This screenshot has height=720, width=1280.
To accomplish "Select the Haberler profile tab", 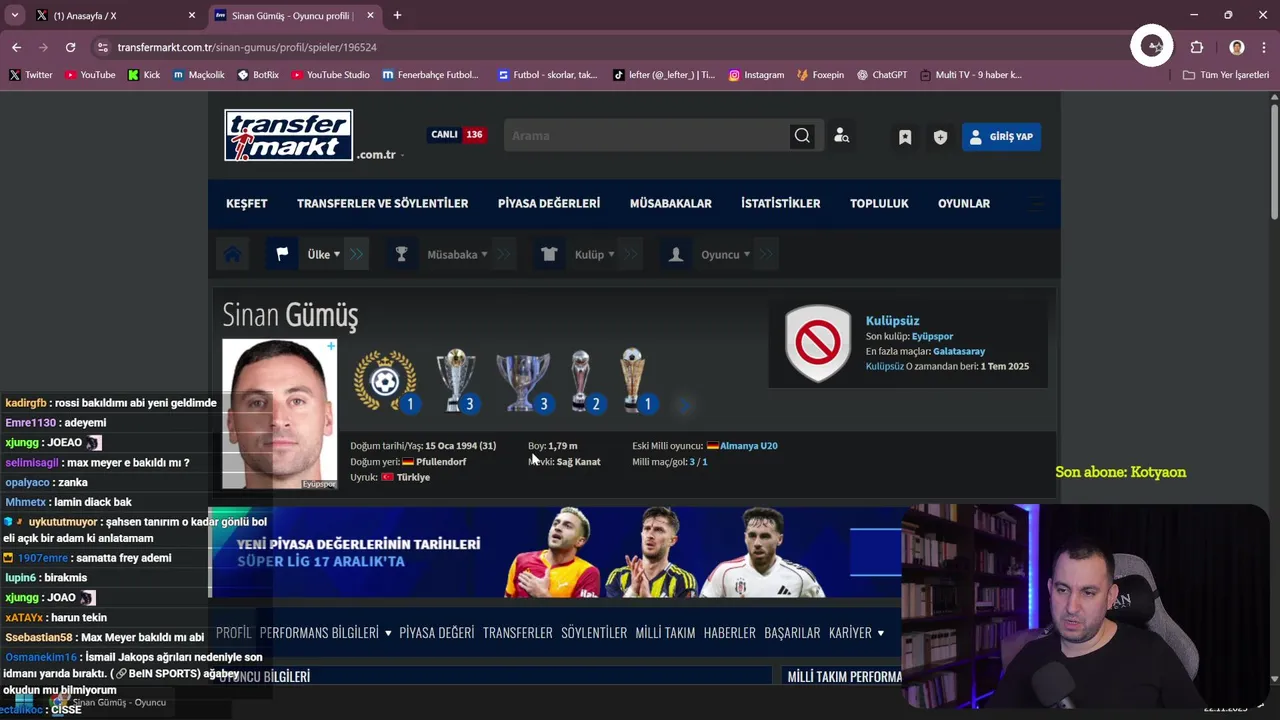I will tap(730, 633).
